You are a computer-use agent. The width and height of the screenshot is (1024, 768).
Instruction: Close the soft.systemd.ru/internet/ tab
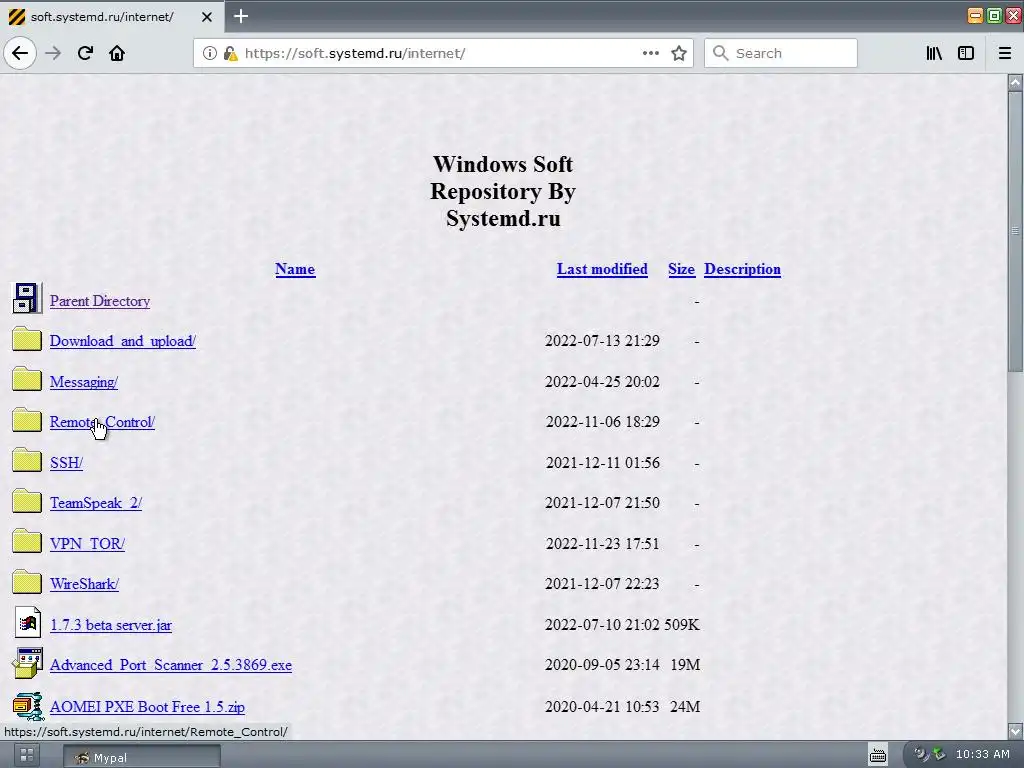pos(207,17)
